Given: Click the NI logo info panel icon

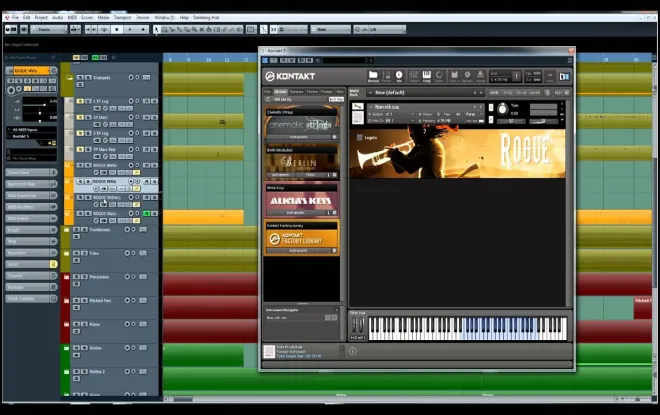Looking at the screenshot, I should pyautogui.click(x=564, y=76).
